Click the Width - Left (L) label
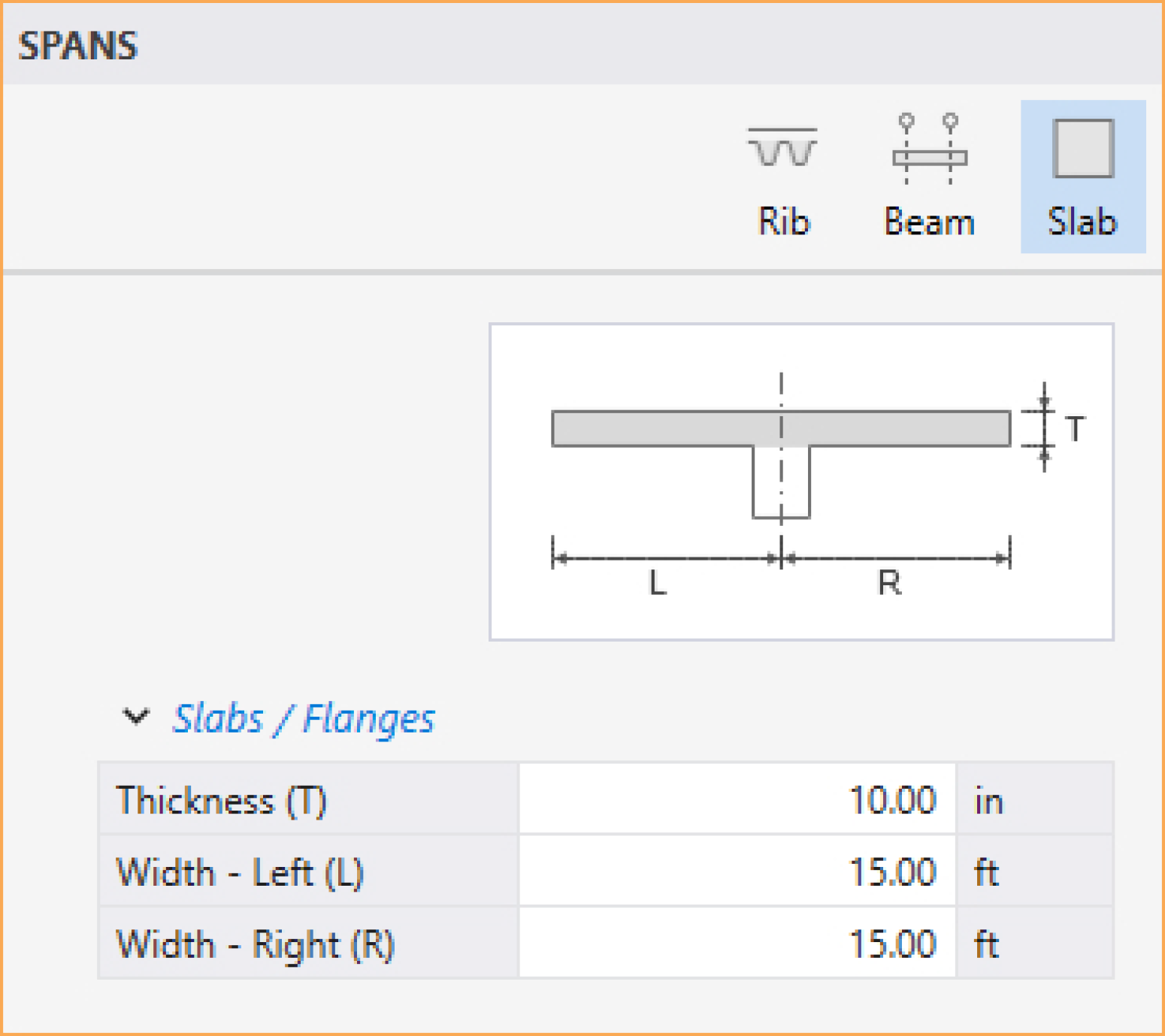This screenshot has height=1036, width=1165. point(240,872)
